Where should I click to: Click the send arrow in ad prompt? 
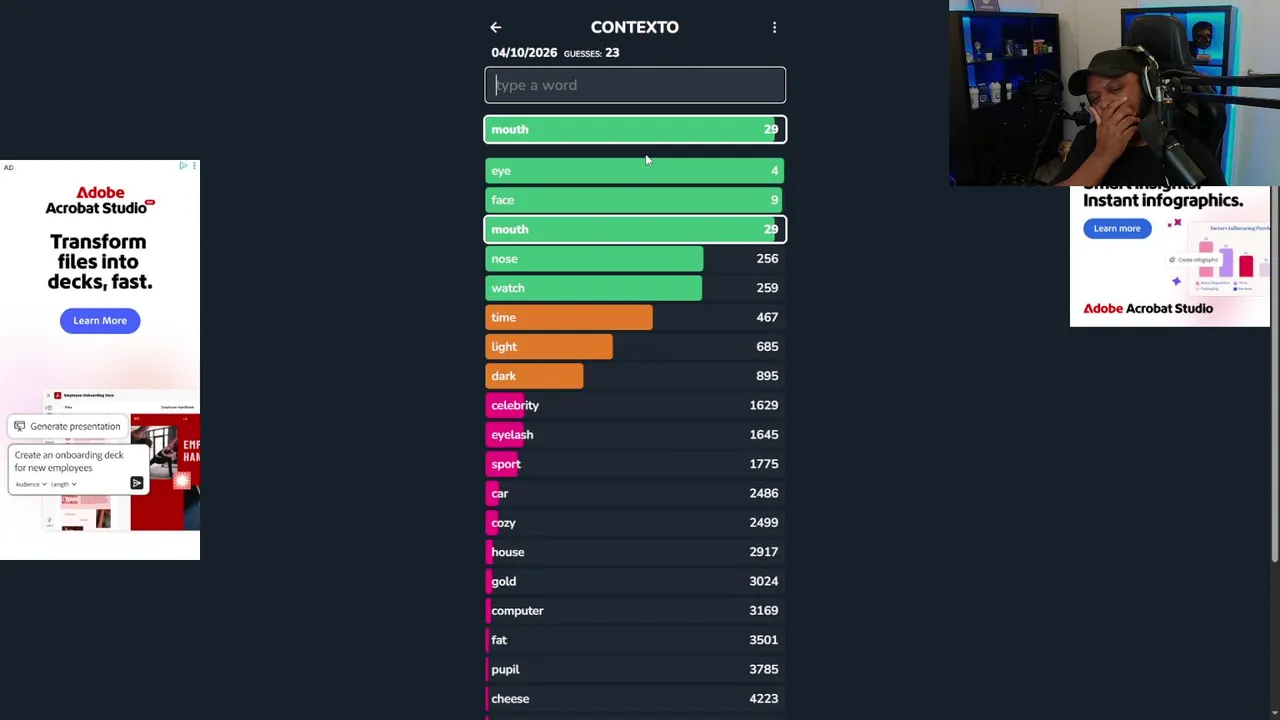coord(137,483)
